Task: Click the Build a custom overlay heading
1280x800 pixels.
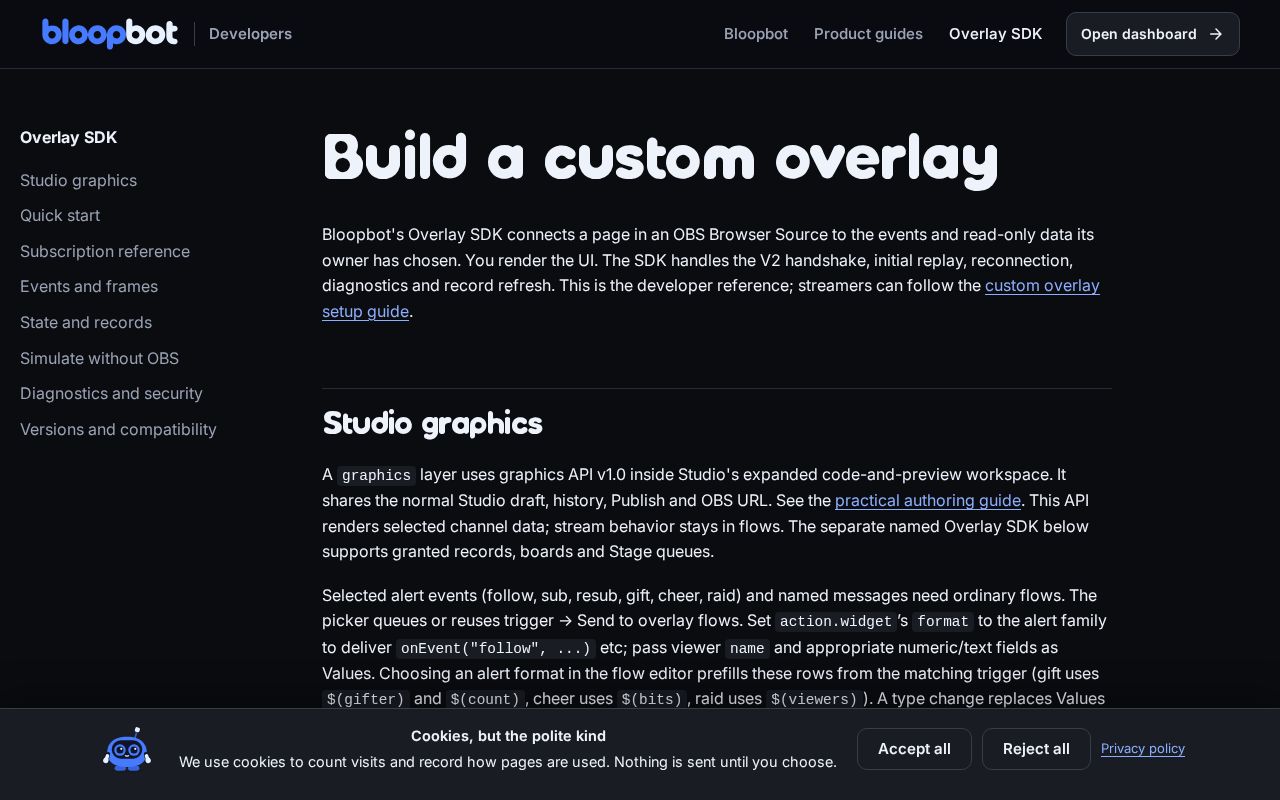Action: tap(660, 157)
